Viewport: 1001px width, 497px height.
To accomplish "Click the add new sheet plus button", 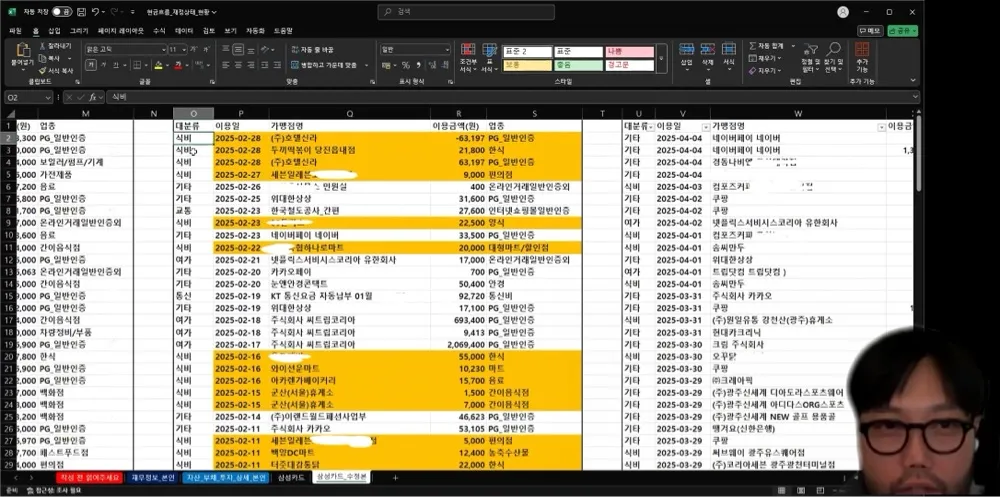I will pos(395,477).
